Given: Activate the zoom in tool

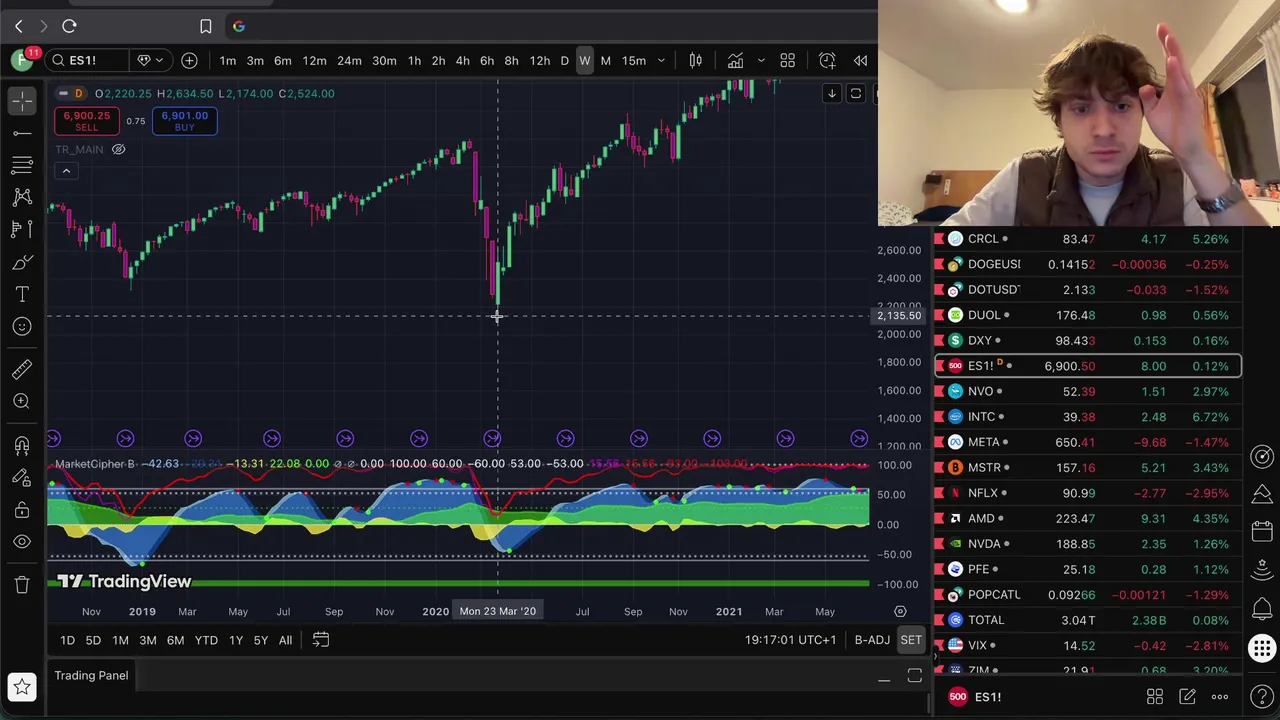Looking at the screenshot, I should [x=22, y=401].
